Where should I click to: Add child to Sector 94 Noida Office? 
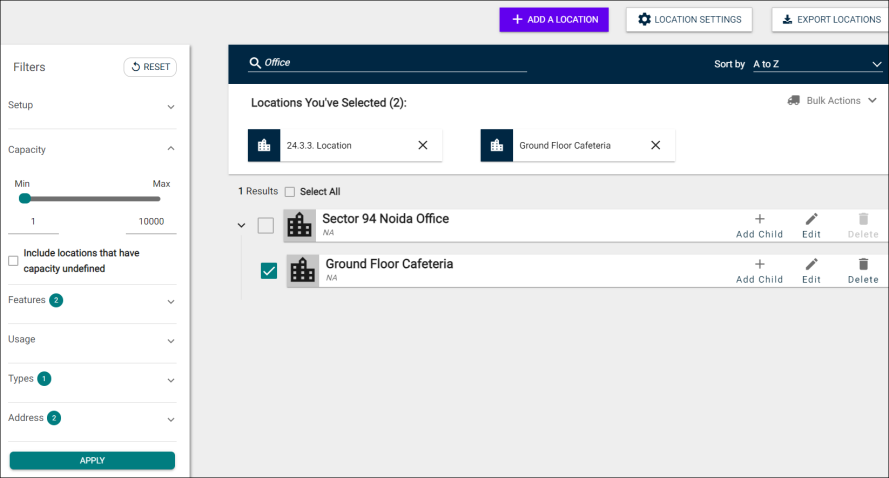(x=759, y=226)
